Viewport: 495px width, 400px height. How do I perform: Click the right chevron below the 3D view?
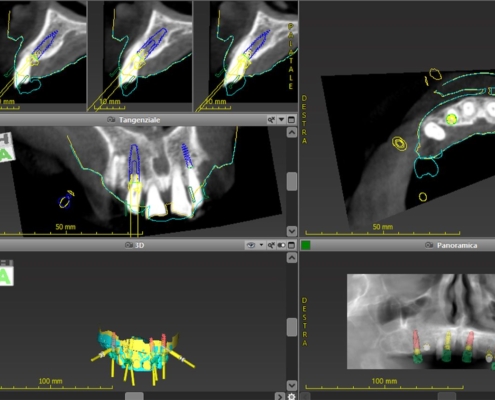point(279,397)
